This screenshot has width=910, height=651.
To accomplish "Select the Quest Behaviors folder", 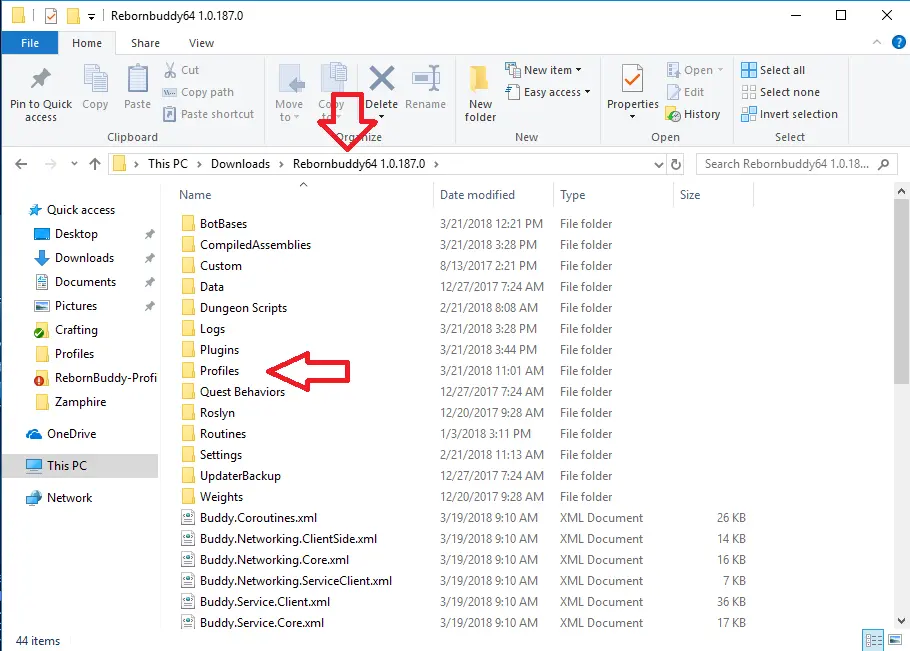I will 242,392.
